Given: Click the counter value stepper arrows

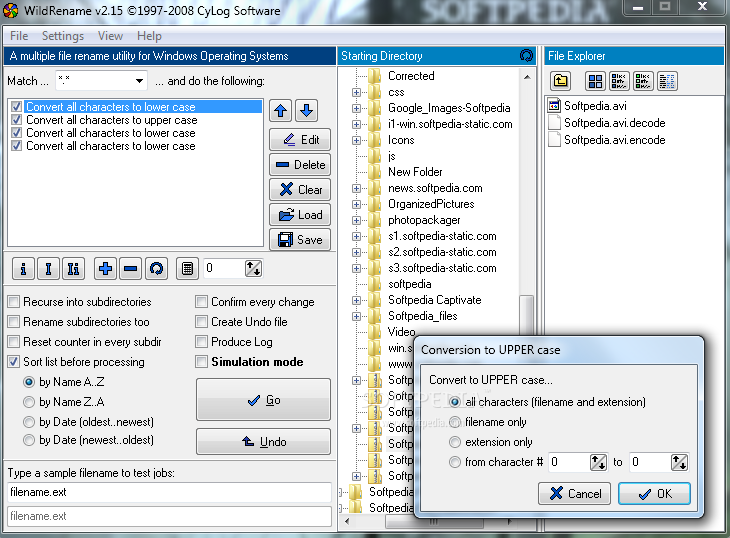Looking at the screenshot, I should pyautogui.click(x=253, y=269).
